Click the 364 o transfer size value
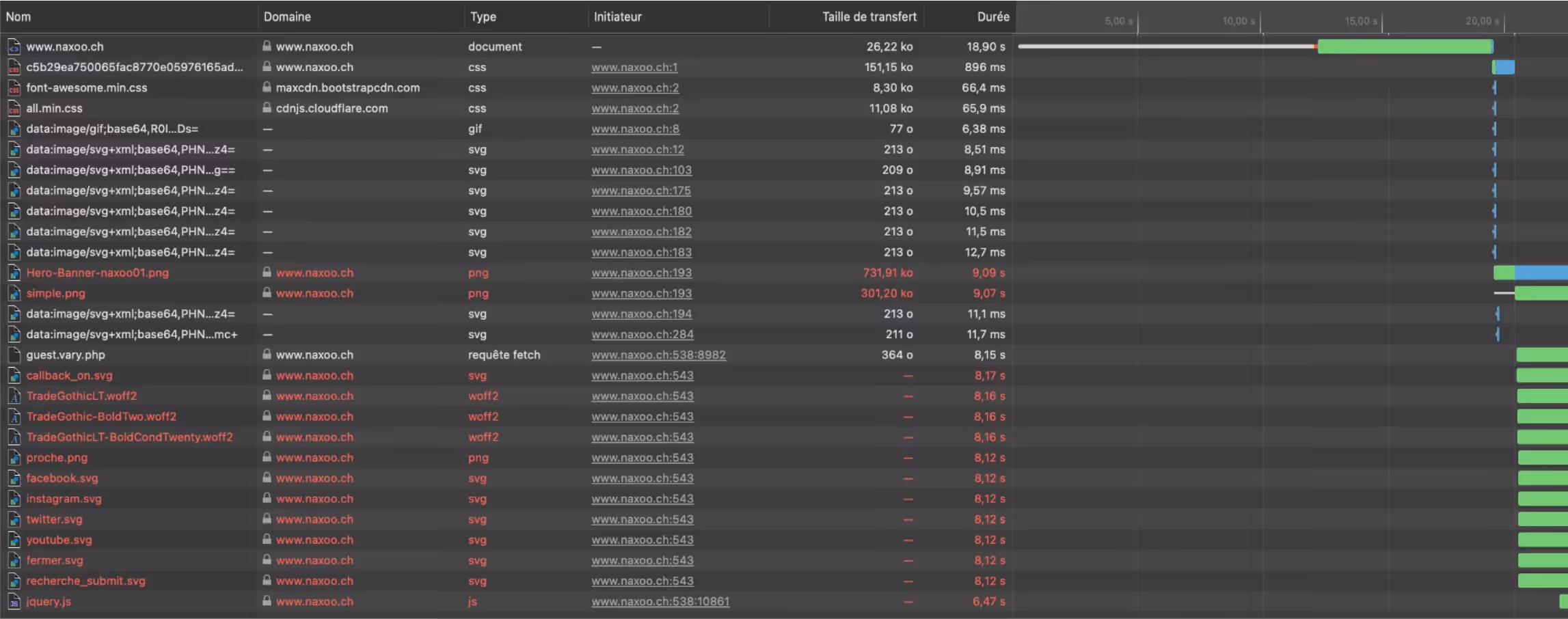Image resolution: width=1568 pixels, height=619 pixels. click(x=897, y=355)
